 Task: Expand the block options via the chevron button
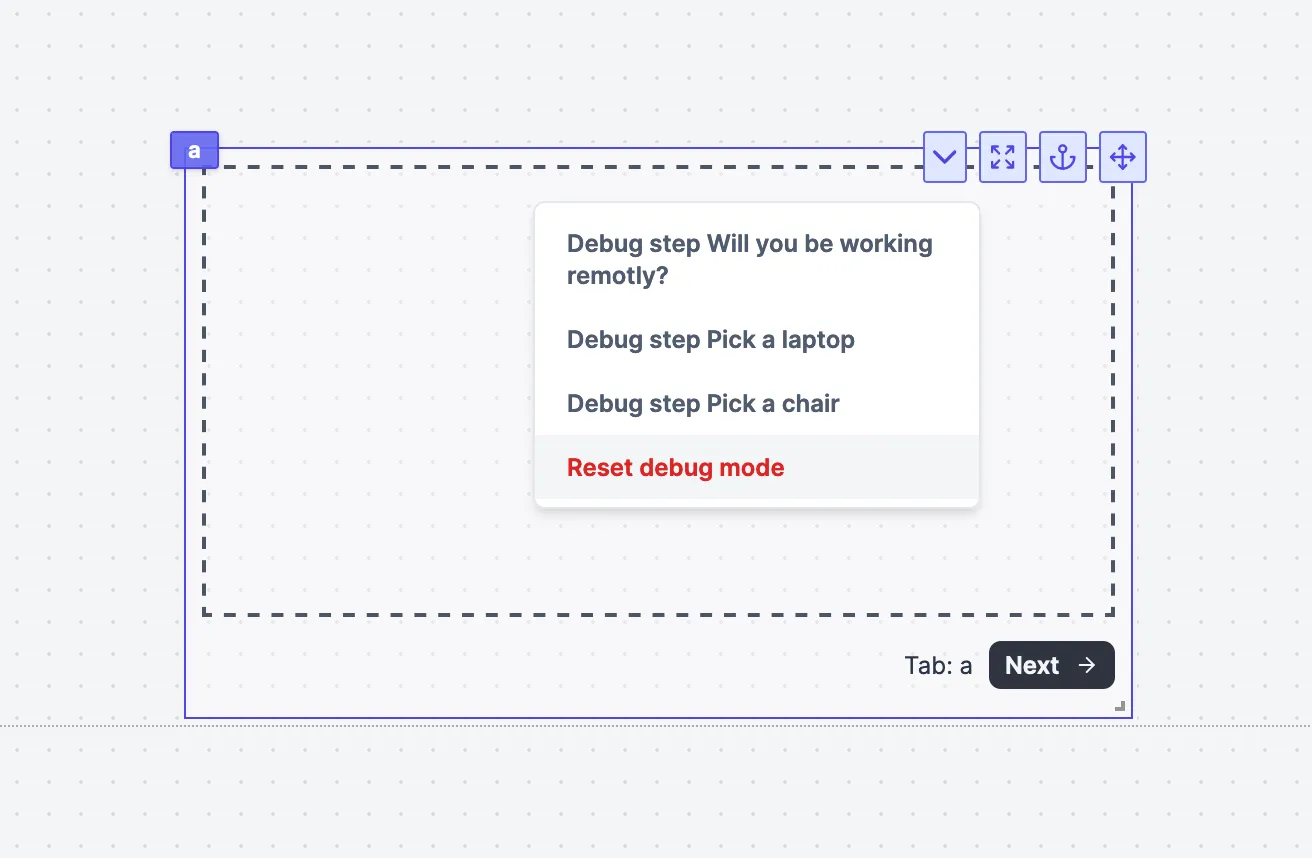pos(944,157)
